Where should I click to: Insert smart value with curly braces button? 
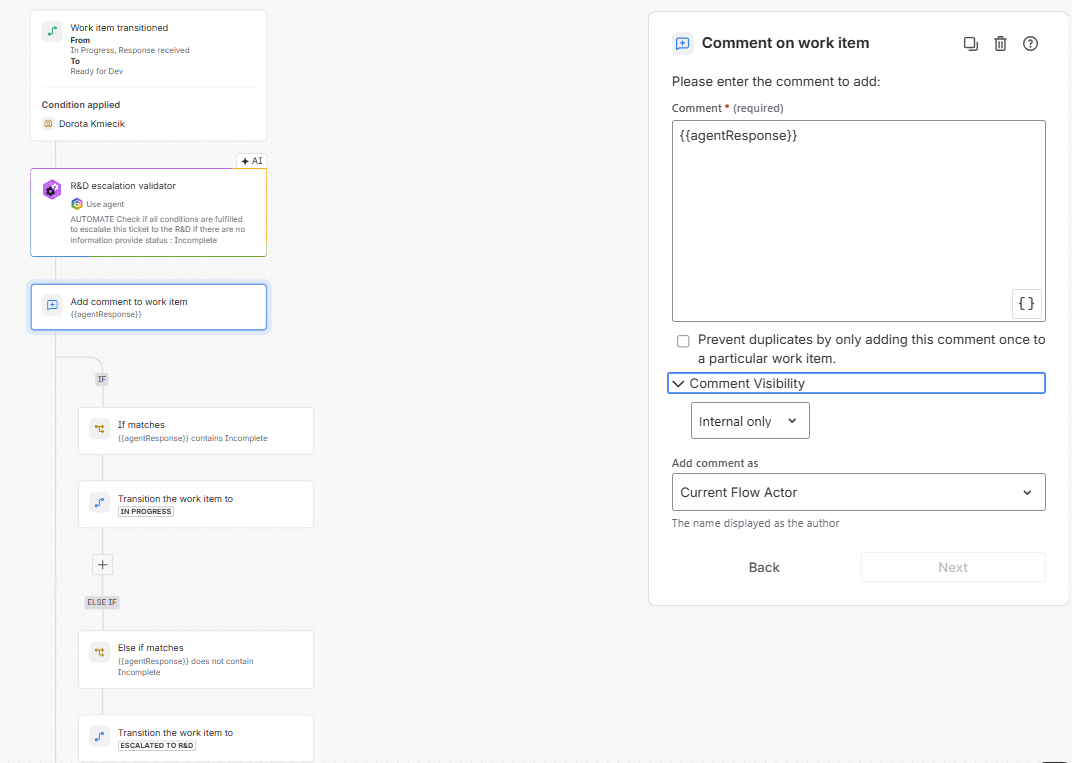click(1026, 304)
